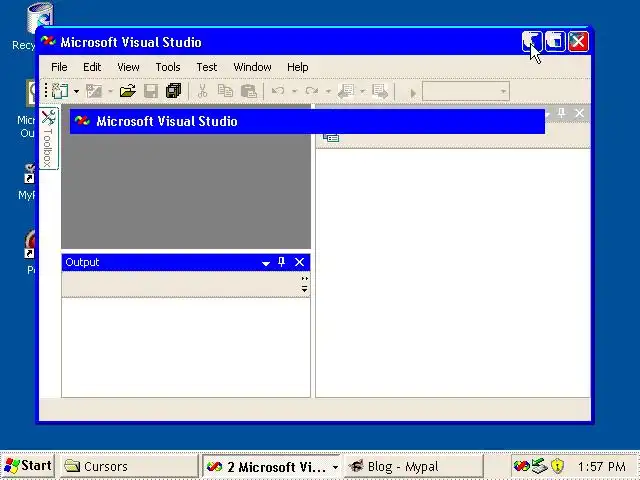Open the View menu

pos(128,67)
